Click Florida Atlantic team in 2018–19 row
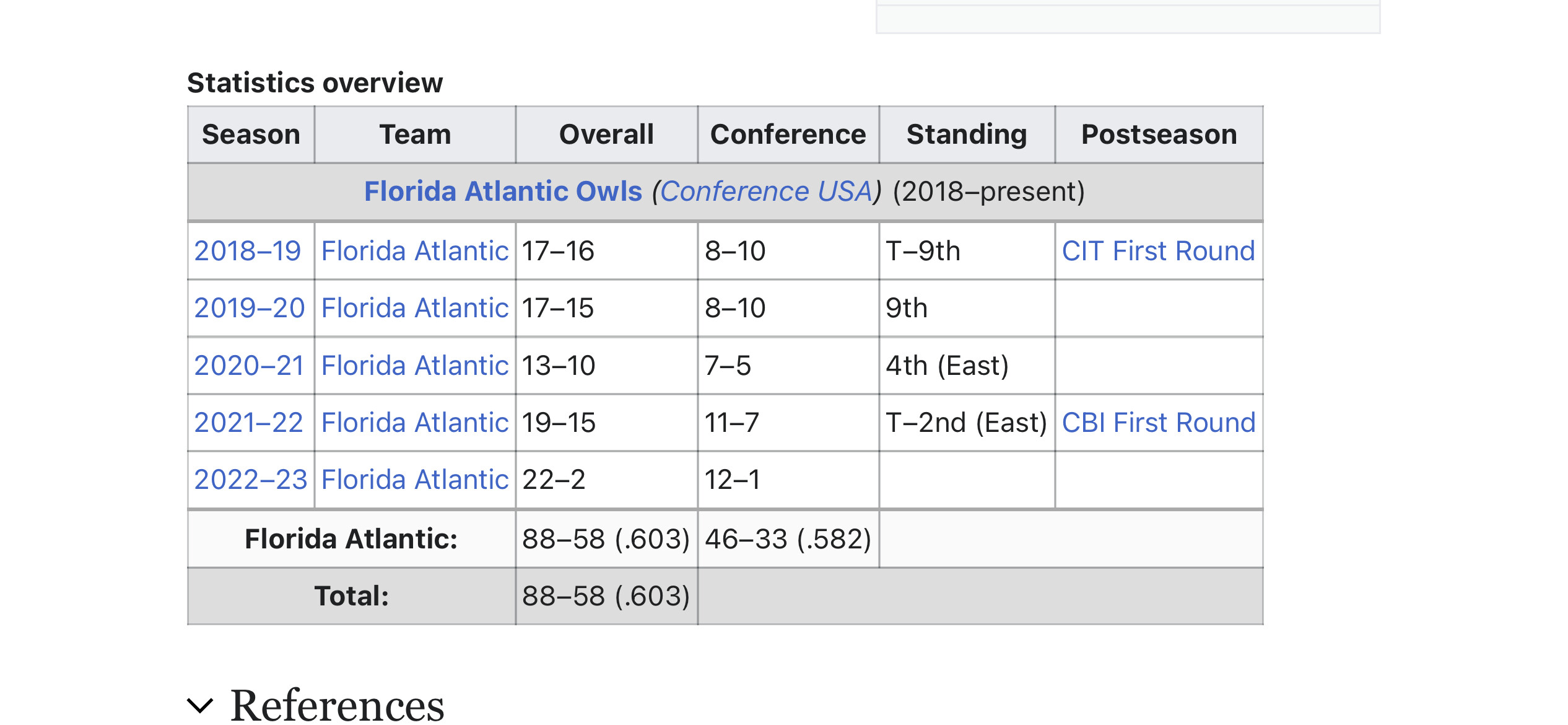The image size is (1568, 725). pos(414,251)
